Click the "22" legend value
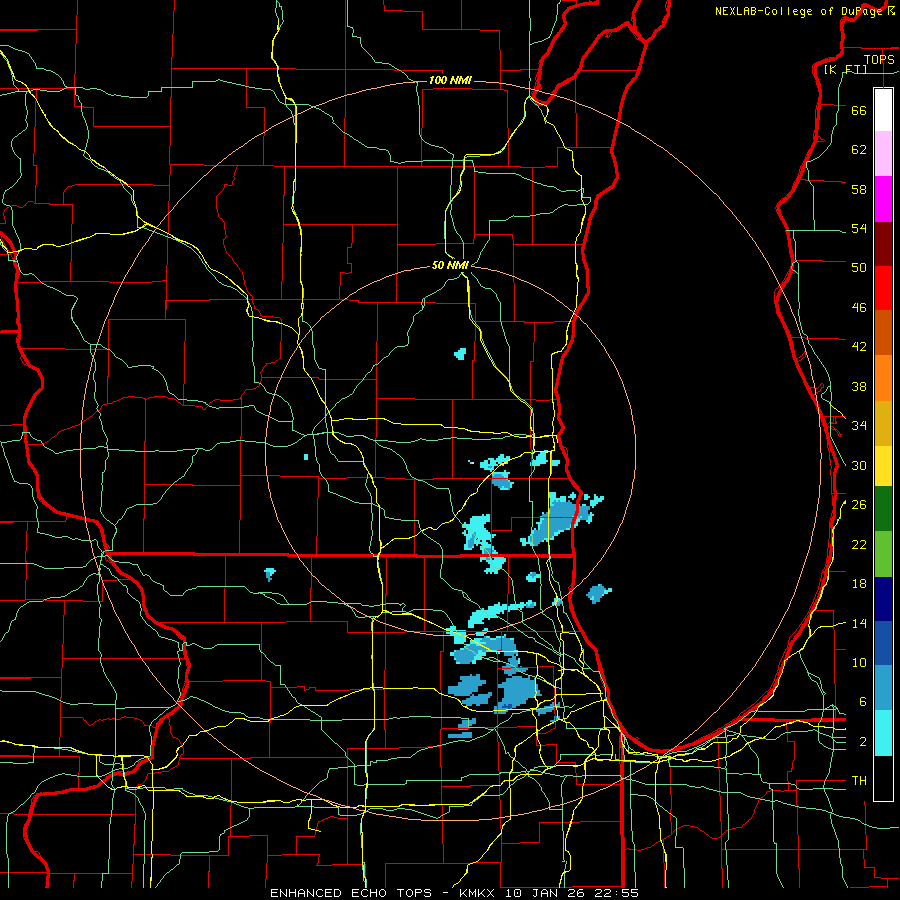 [859, 544]
